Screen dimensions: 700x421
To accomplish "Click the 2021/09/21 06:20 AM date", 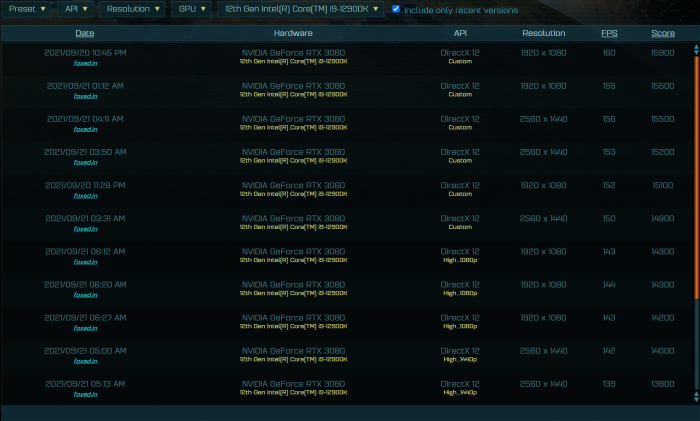I will (x=85, y=284).
